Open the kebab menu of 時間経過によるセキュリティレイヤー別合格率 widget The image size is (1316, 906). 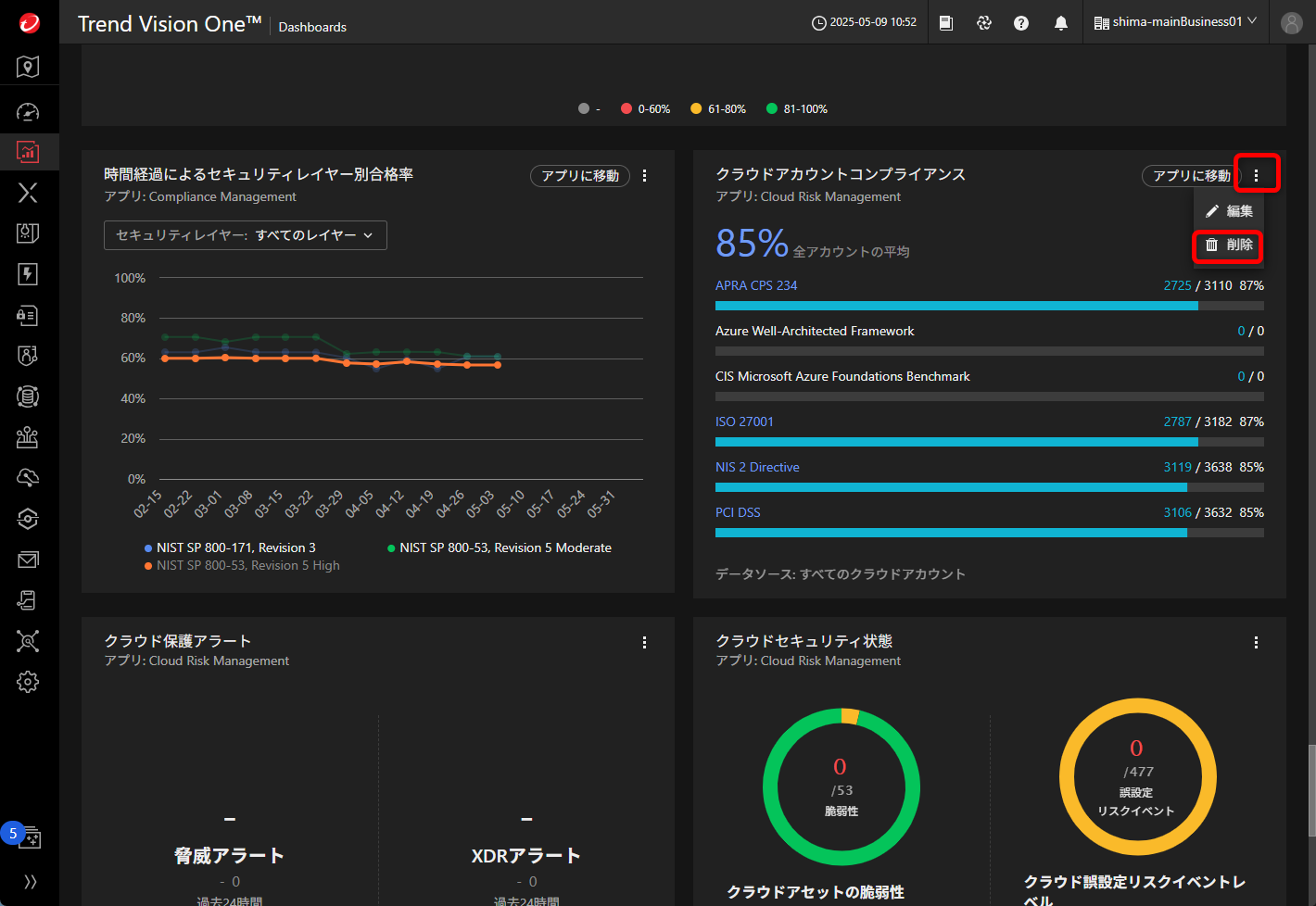pos(645,176)
